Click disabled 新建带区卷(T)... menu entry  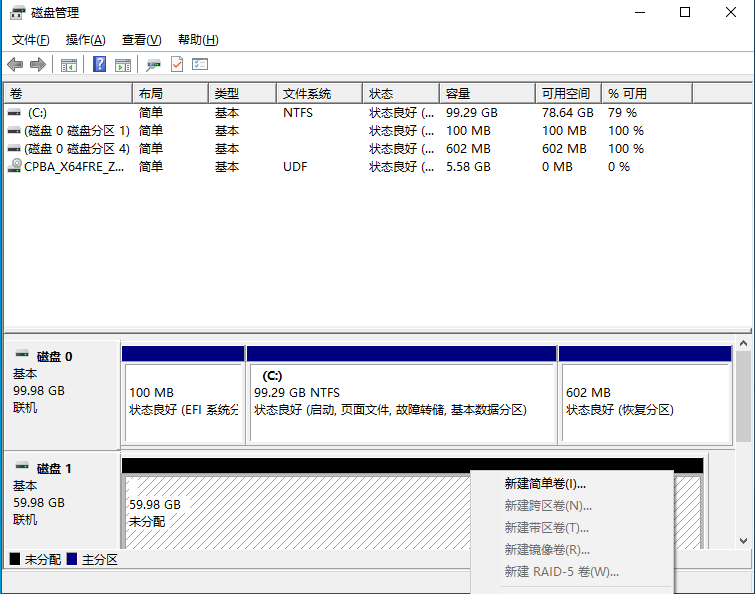click(x=572, y=528)
